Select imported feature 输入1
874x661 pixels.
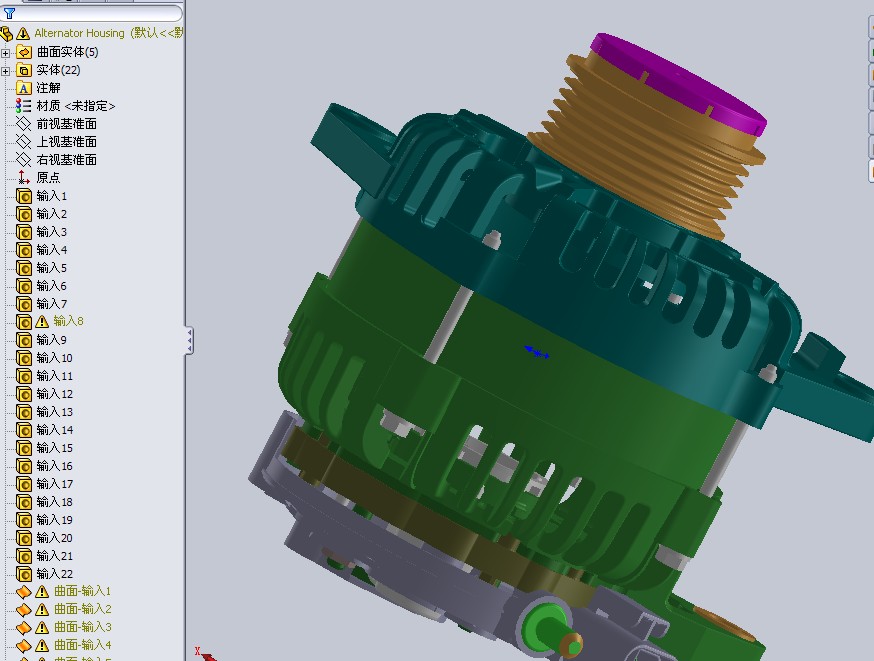point(52,196)
